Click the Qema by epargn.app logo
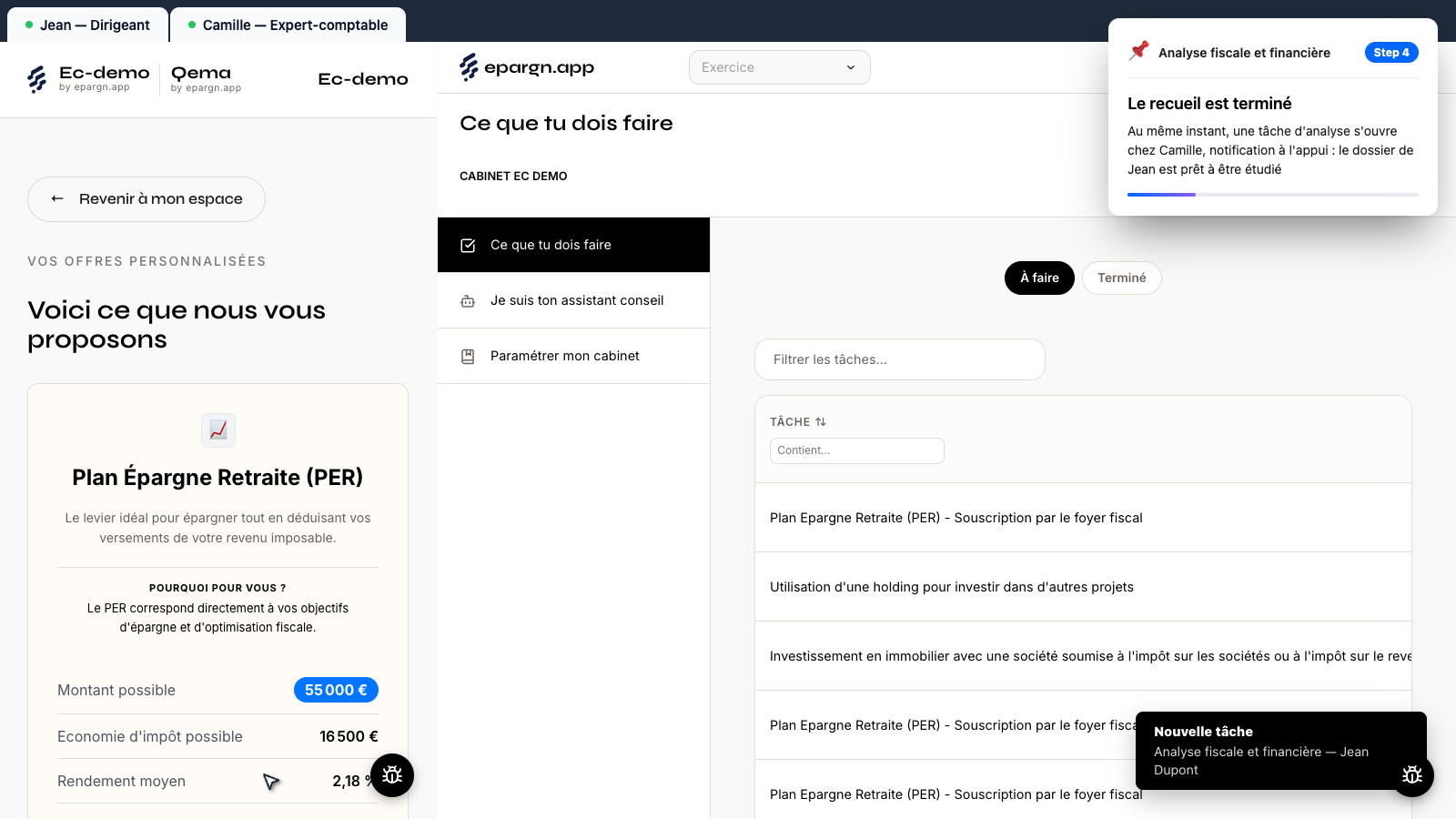 206,78
